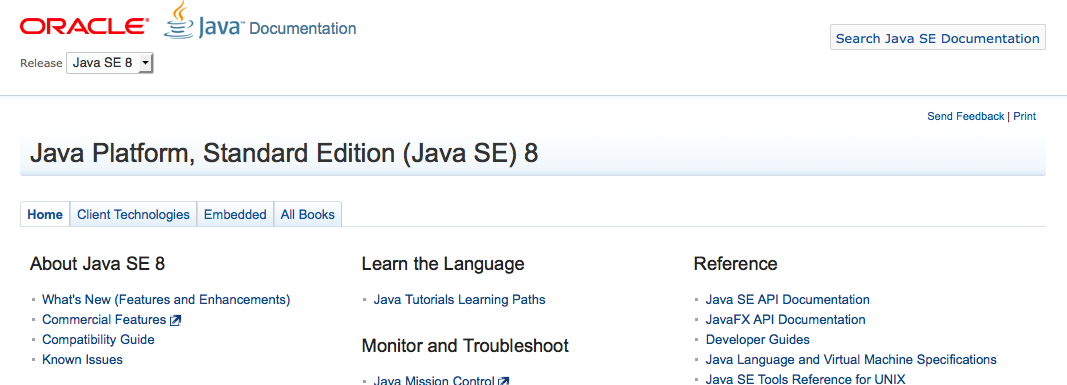
Task: Click the Search Java SE Documentation field
Action: coord(938,38)
